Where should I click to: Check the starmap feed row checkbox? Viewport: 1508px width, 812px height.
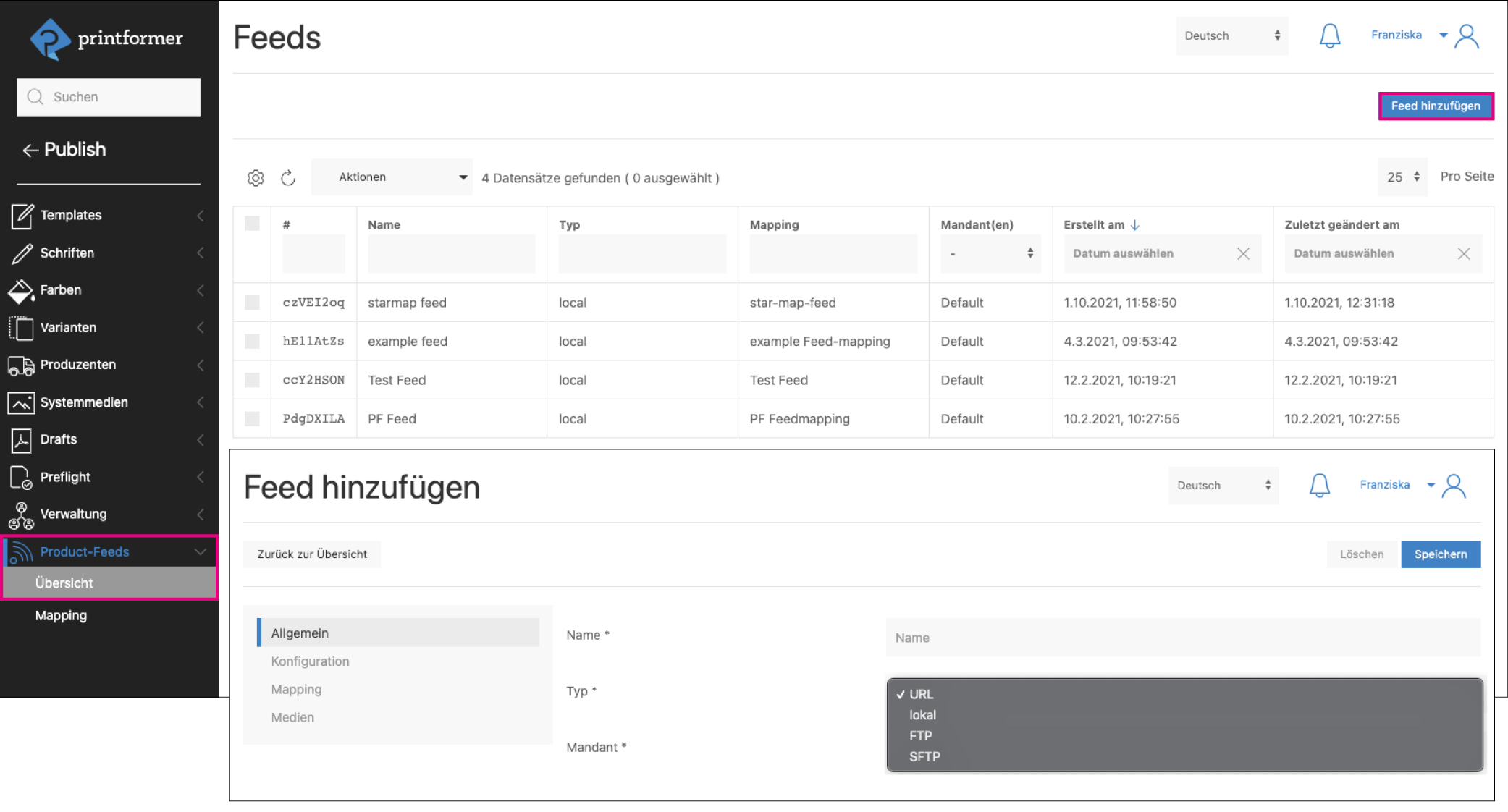click(252, 303)
